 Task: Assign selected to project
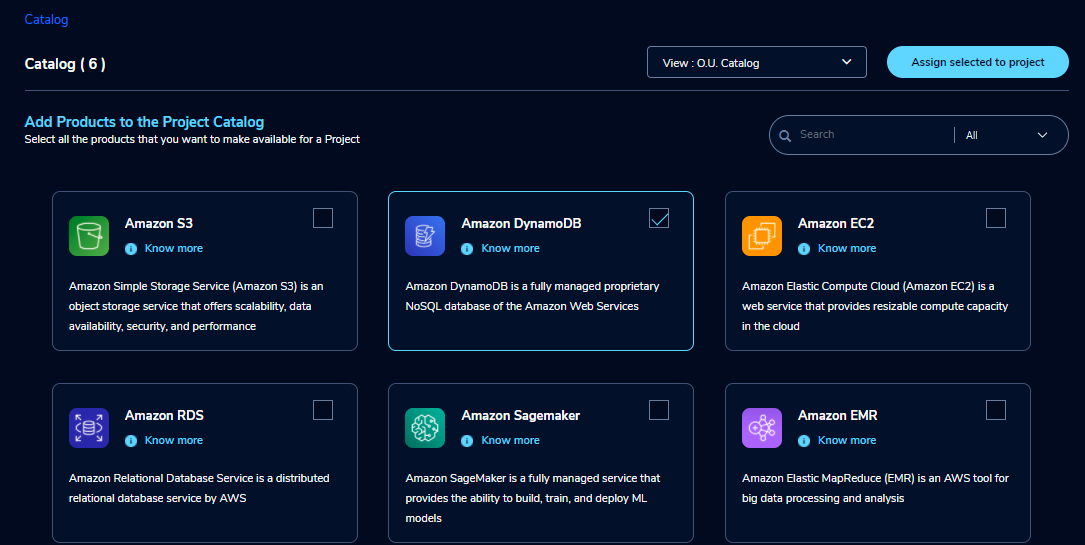pos(978,62)
